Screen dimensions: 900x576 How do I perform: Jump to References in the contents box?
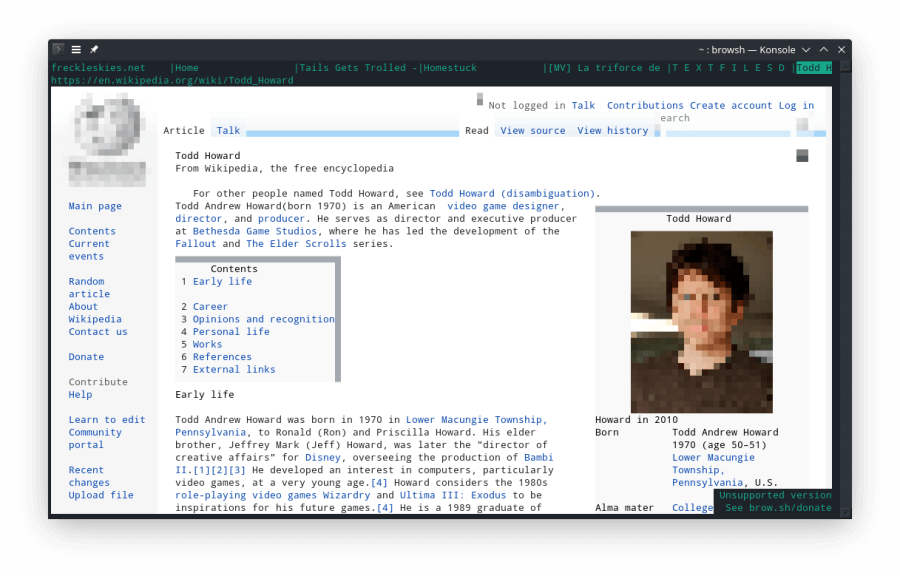pyautogui.click(x=222, y=357)
